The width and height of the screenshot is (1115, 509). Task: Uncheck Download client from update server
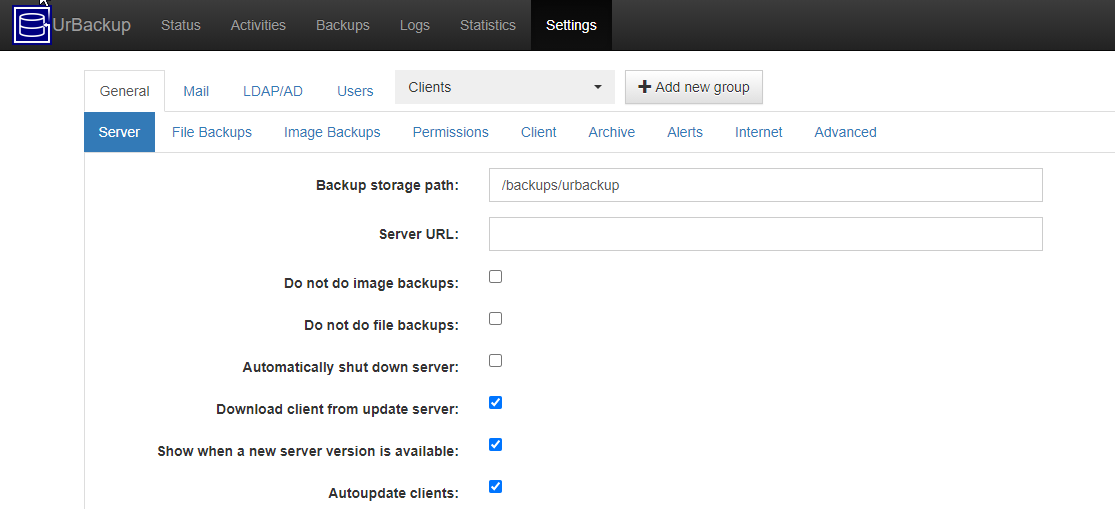[496, 402]
